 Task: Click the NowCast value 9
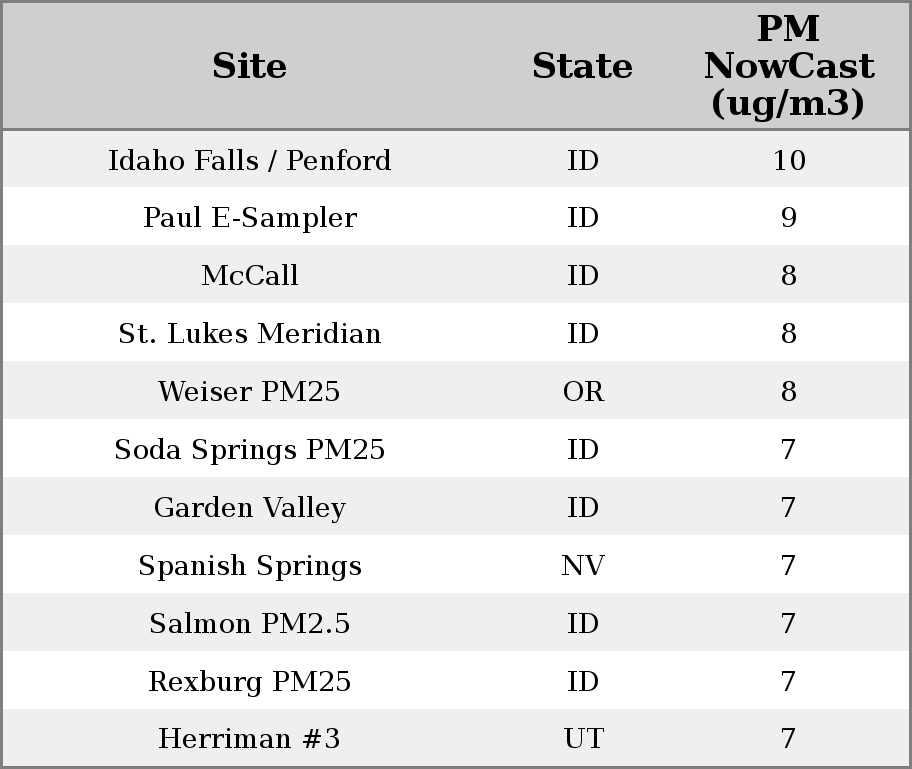pos(788,218)
